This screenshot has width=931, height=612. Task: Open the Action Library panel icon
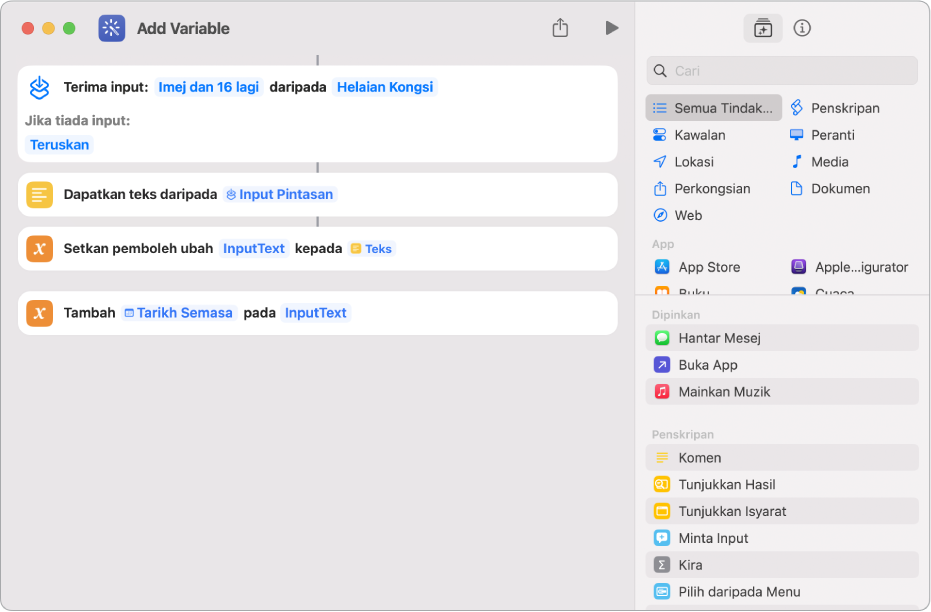(763, 28)
